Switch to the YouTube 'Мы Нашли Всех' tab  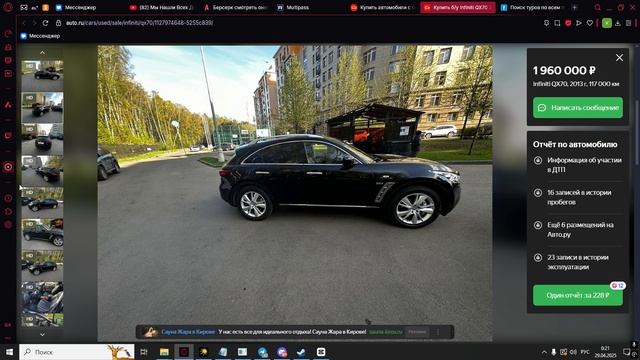point(162,7)
